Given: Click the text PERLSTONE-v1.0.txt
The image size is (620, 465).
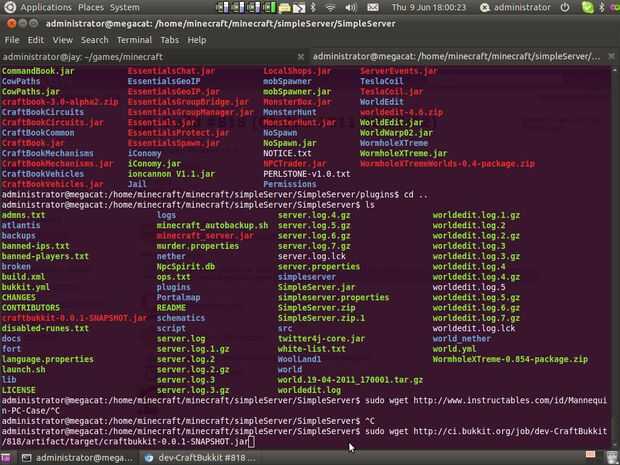Looking at the screenshot, I should [307, 174].
